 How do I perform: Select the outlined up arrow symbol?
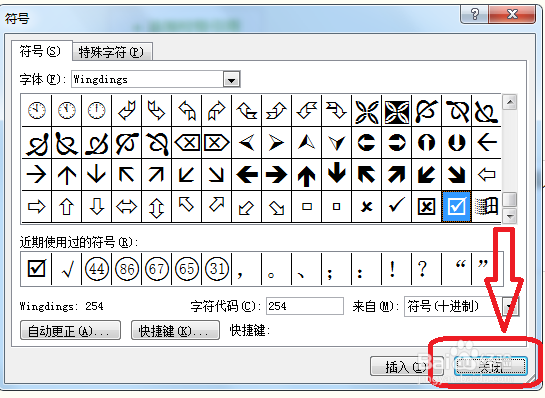[x=66, y=206]
